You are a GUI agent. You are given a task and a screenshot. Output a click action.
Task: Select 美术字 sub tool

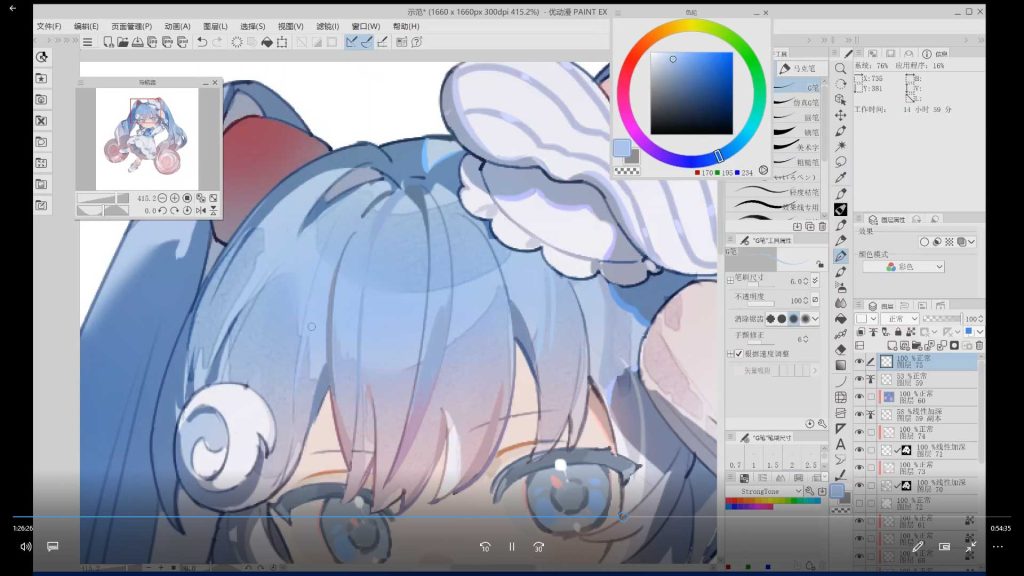coord(797,148)
